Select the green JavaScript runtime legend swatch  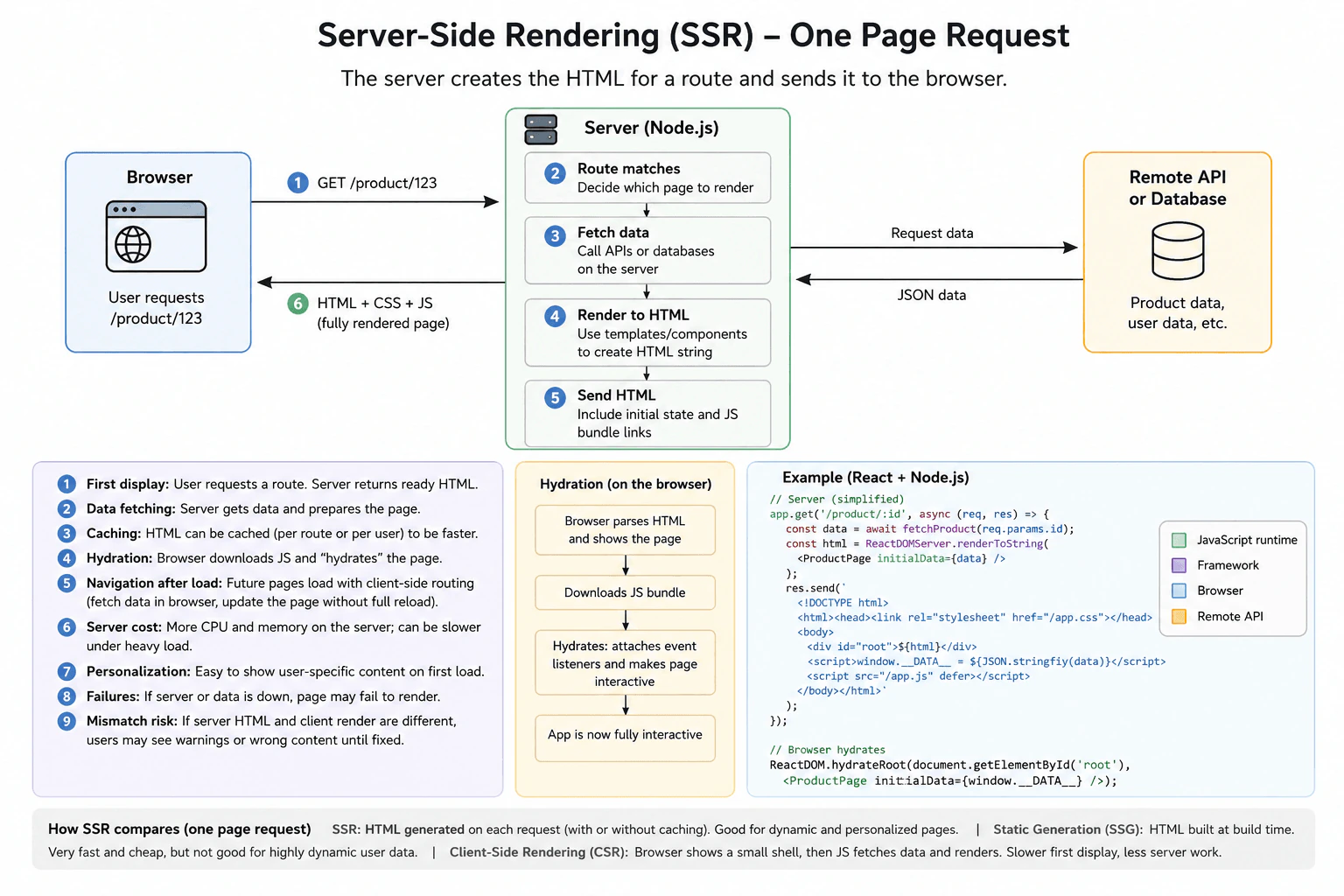1179,540
